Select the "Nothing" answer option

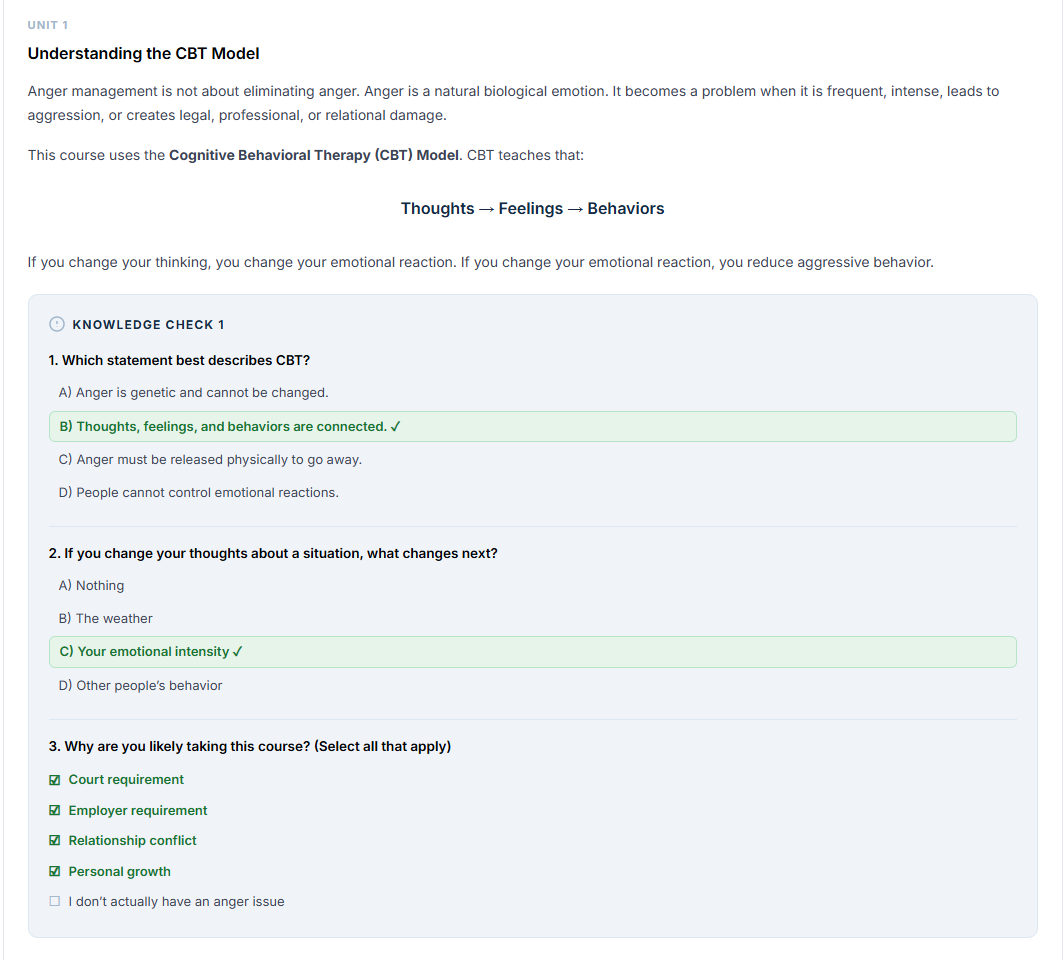coord(92,586)
